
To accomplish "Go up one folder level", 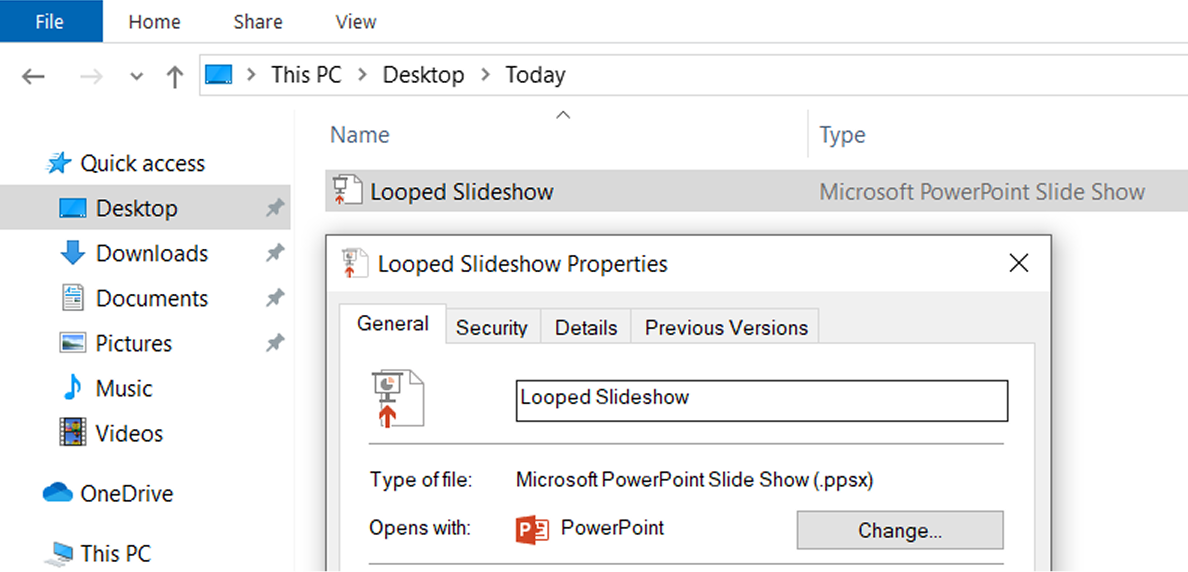I will 175,76.
